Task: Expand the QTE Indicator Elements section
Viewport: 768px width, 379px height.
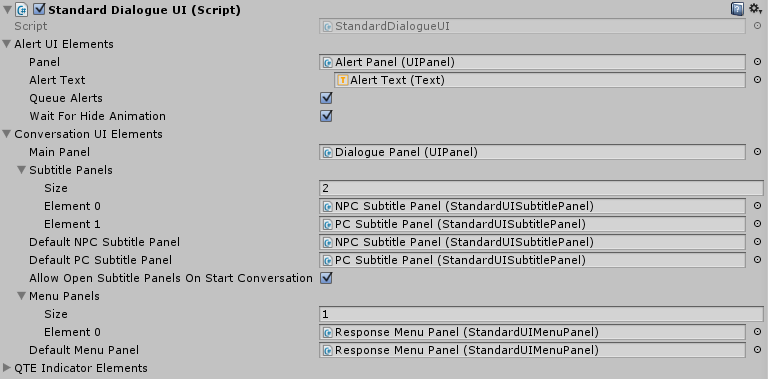Action: [x=6, y=368]
